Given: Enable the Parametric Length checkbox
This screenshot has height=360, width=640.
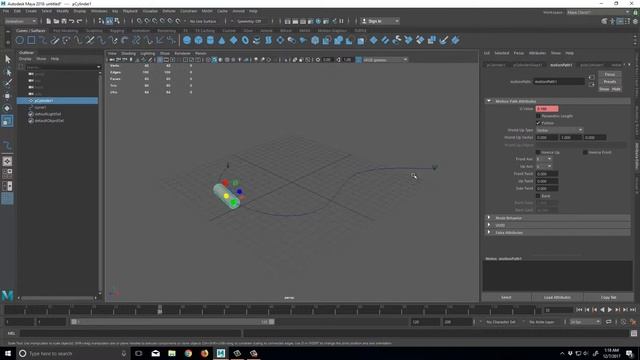Looking at the screenshot, I should (x=538, y=116).
